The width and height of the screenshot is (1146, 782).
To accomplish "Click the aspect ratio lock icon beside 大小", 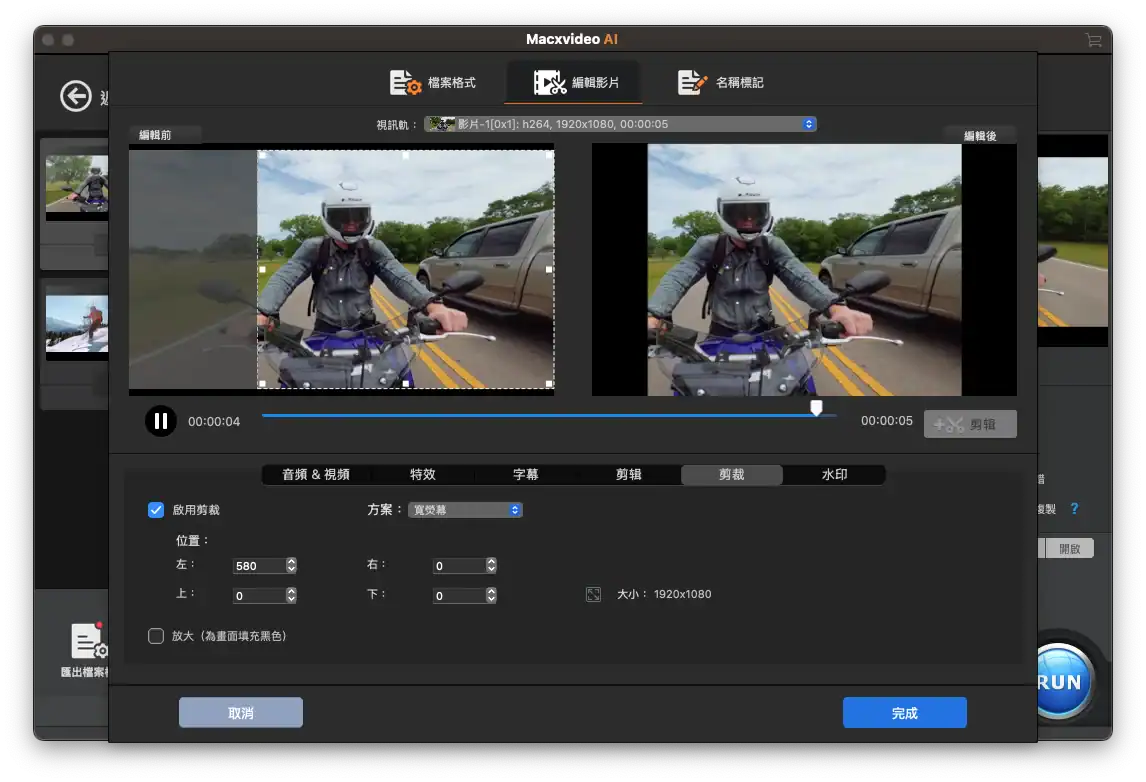I will point(593,594).
